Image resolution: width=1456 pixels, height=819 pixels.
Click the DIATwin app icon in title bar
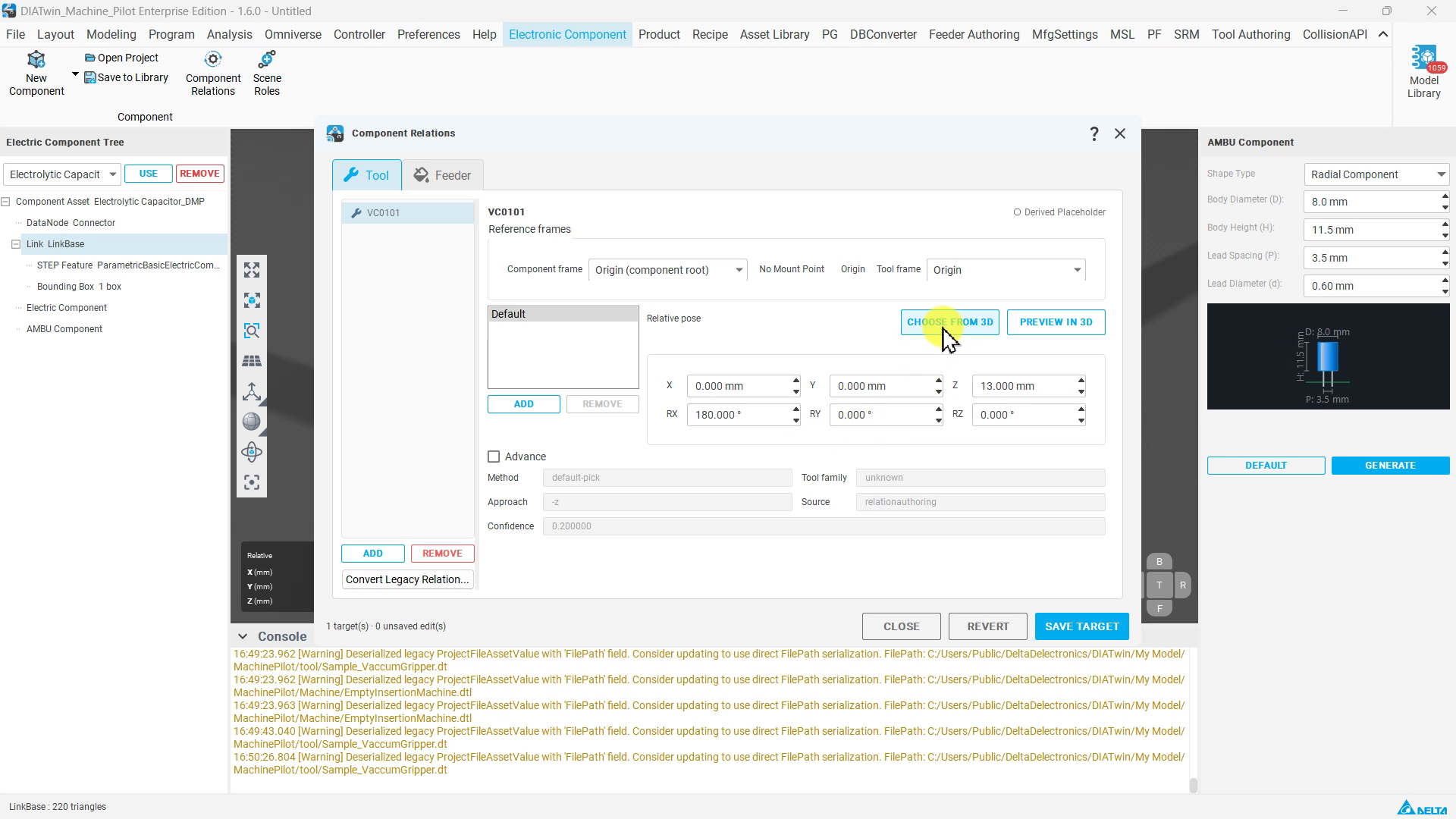[9, 11]
